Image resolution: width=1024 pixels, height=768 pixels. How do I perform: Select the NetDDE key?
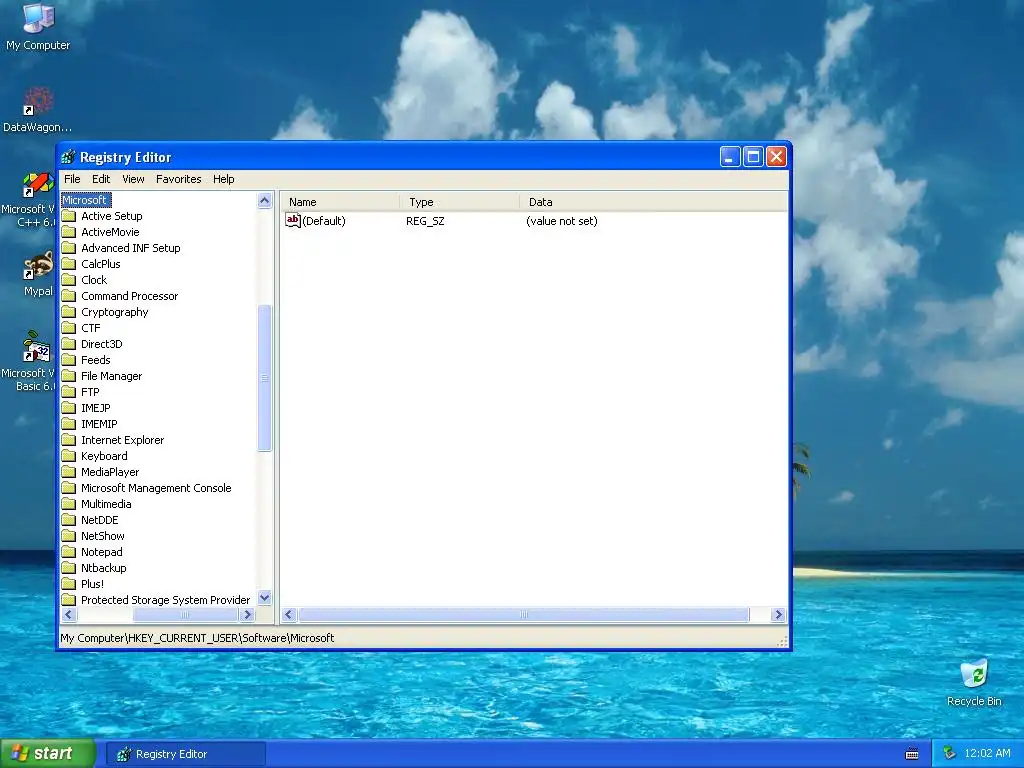(x=99, y=520)
